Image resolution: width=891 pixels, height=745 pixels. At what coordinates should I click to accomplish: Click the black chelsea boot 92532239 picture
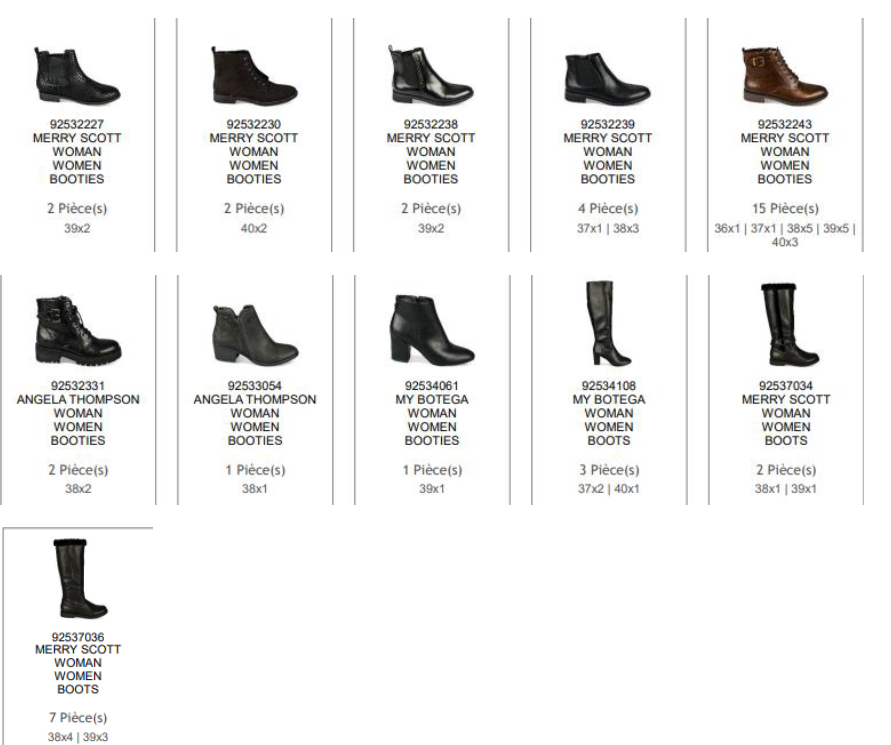click(608, 76)
